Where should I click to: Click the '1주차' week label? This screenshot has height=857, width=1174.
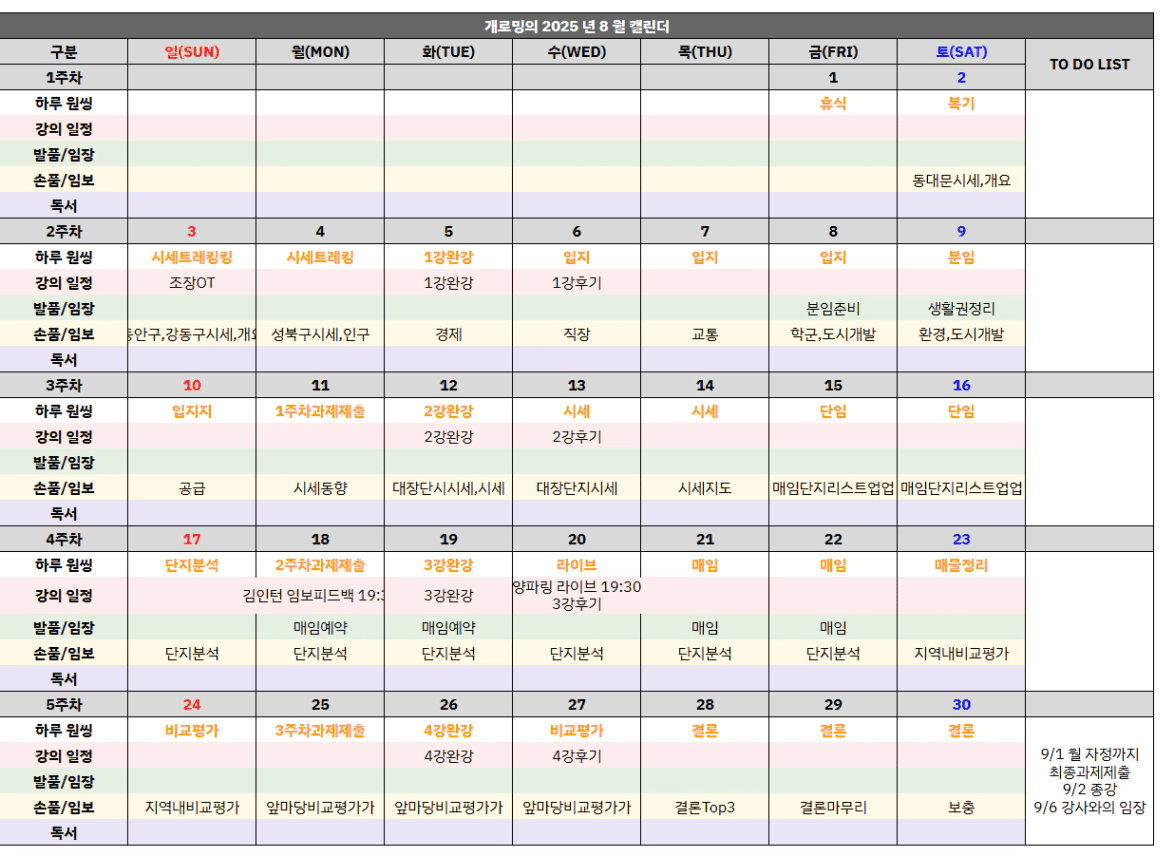pyautogui.click(x=64, y=78)
